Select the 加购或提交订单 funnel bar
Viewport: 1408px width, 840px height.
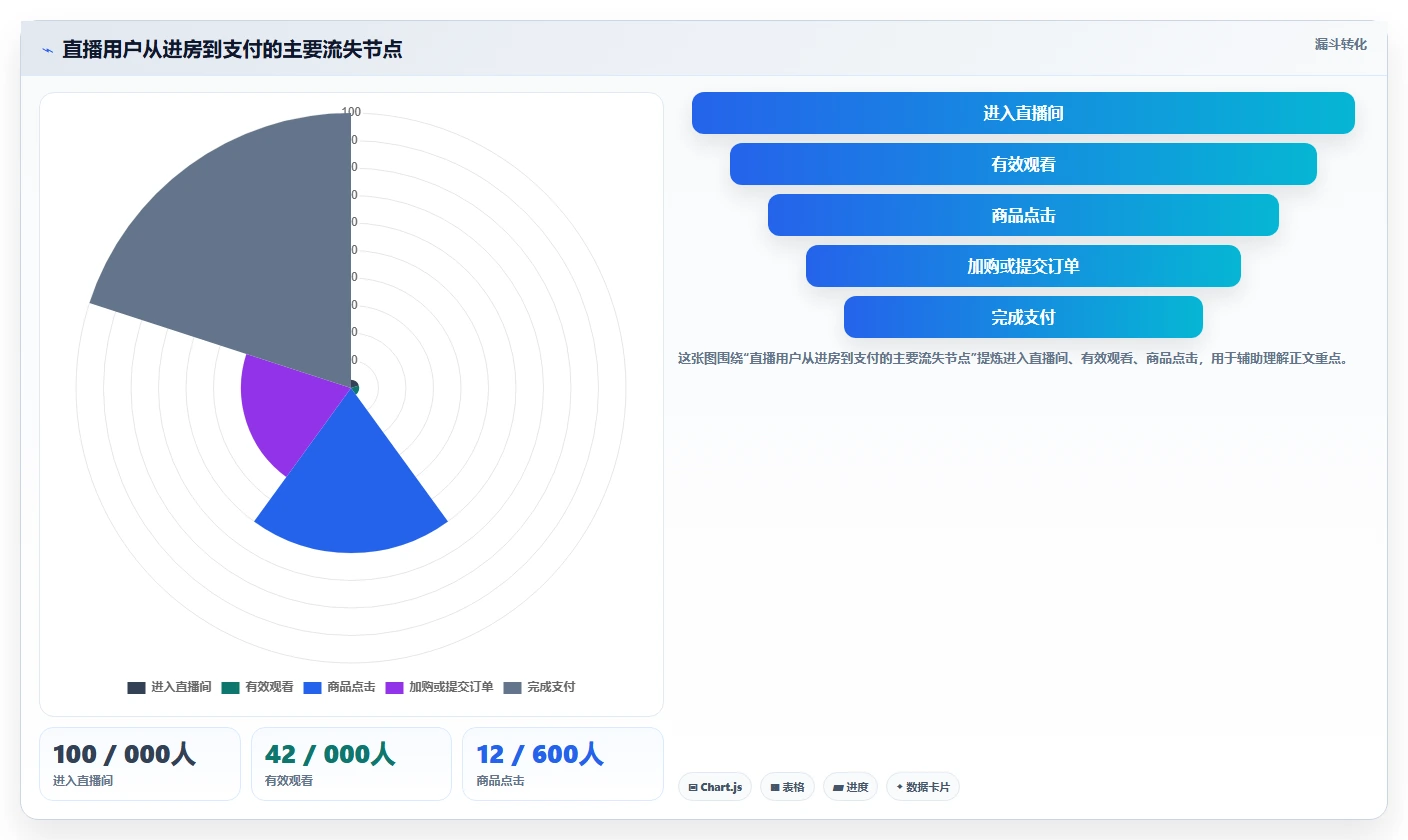[1023, 266]
